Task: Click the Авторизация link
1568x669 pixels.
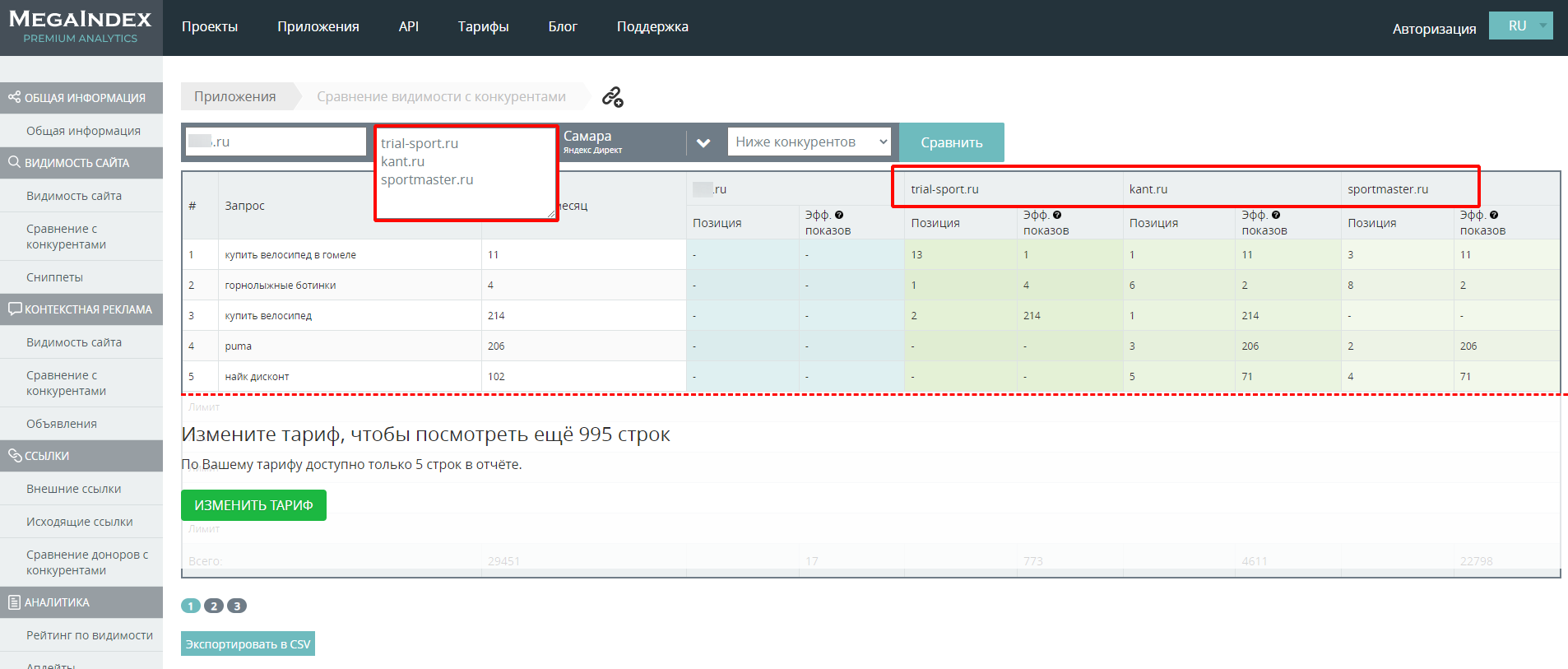Action: [x=1433, y=29]
